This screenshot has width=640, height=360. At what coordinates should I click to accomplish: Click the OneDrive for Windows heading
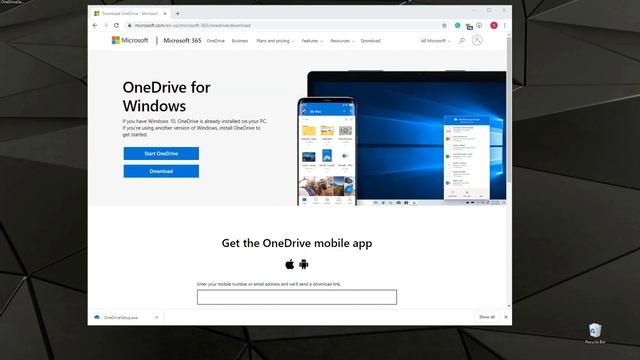tap(167, 97)
